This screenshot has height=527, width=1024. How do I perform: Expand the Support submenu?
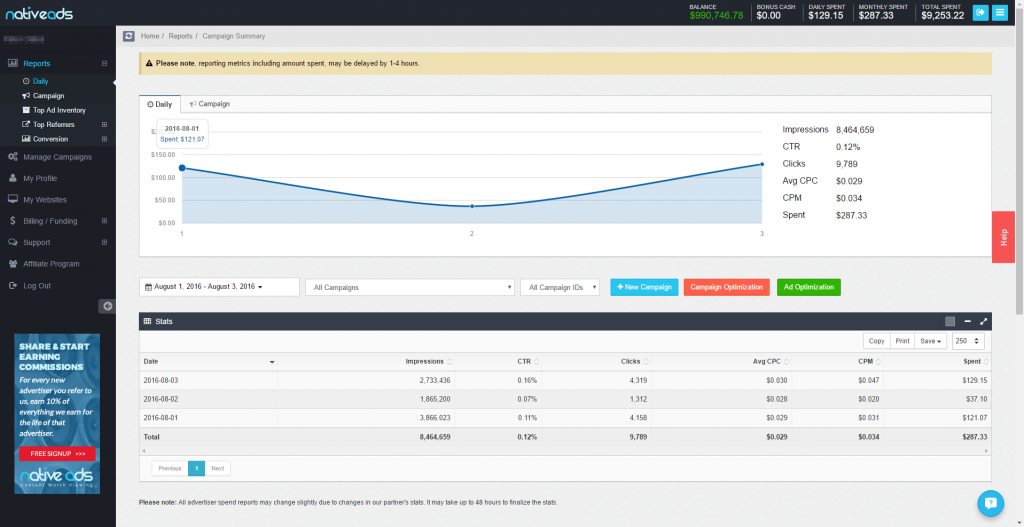coord(104,242)
